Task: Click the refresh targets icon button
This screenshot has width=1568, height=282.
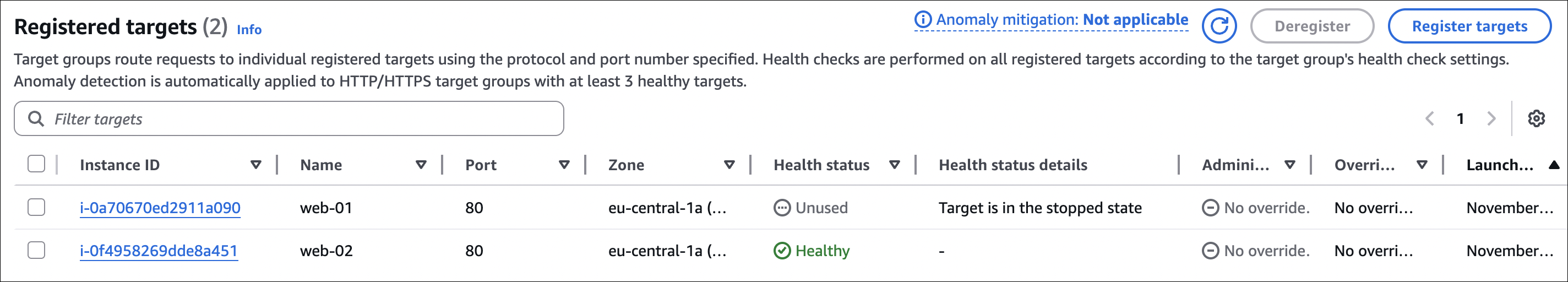Action: 1218,26
